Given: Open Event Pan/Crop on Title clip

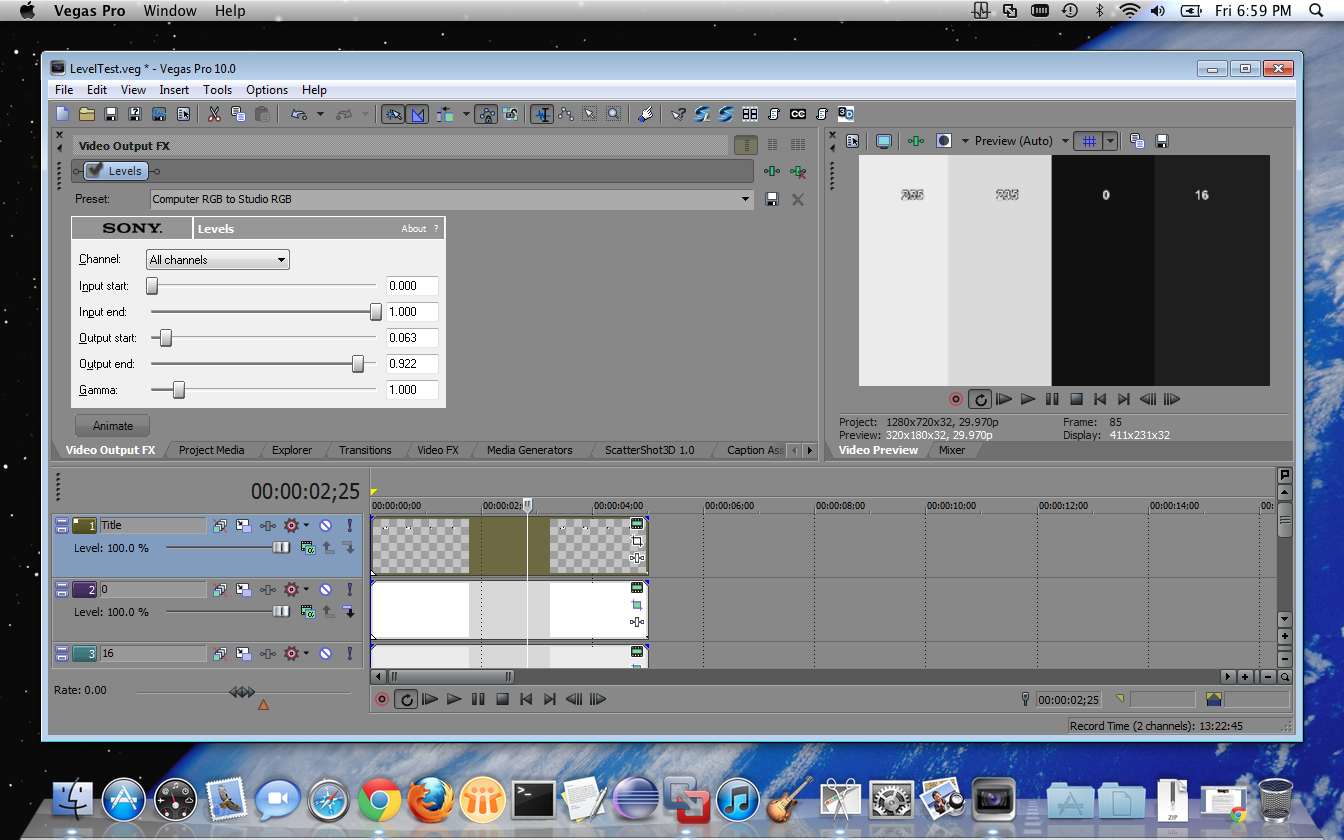Looking at the screenshot, I should (637, 541).
